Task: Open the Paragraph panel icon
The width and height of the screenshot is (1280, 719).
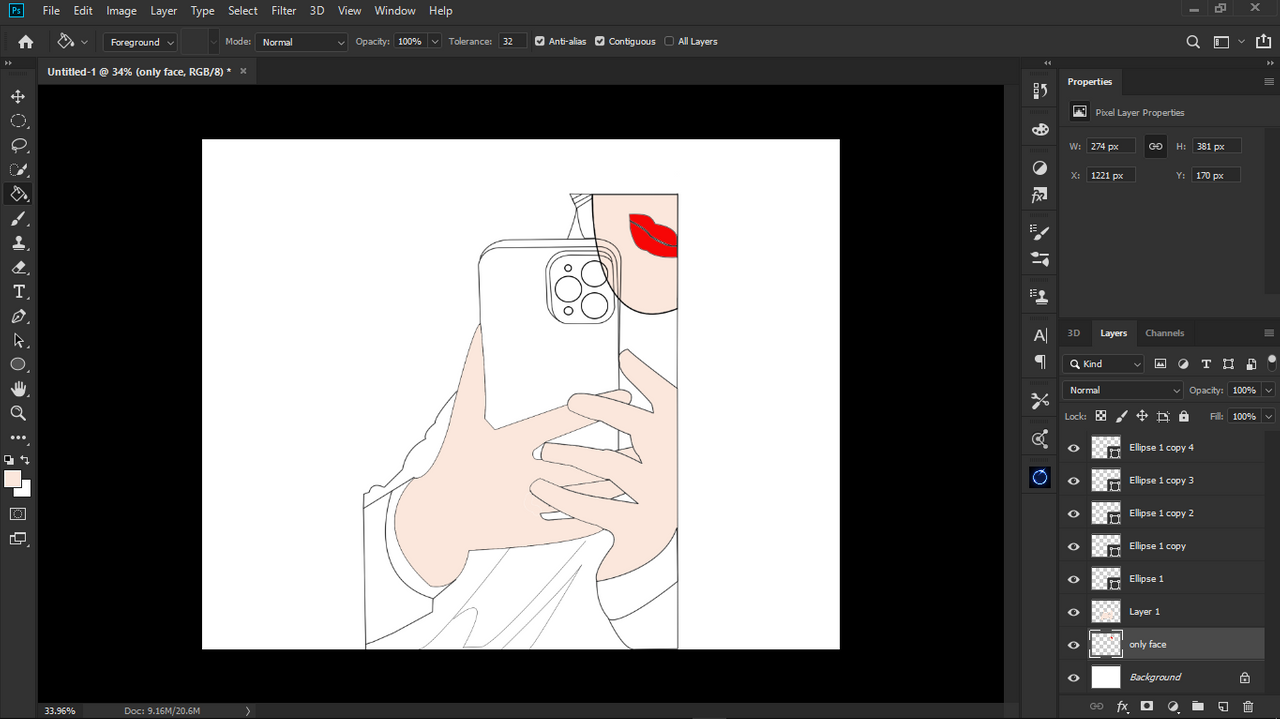Action: [1040, 361]
